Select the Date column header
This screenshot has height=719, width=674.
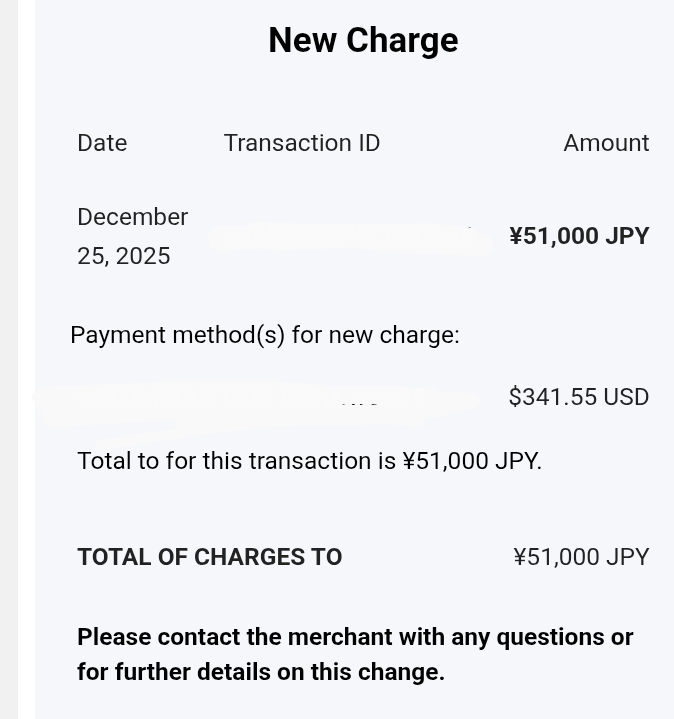pyautogui.click(x=102, y=143)
